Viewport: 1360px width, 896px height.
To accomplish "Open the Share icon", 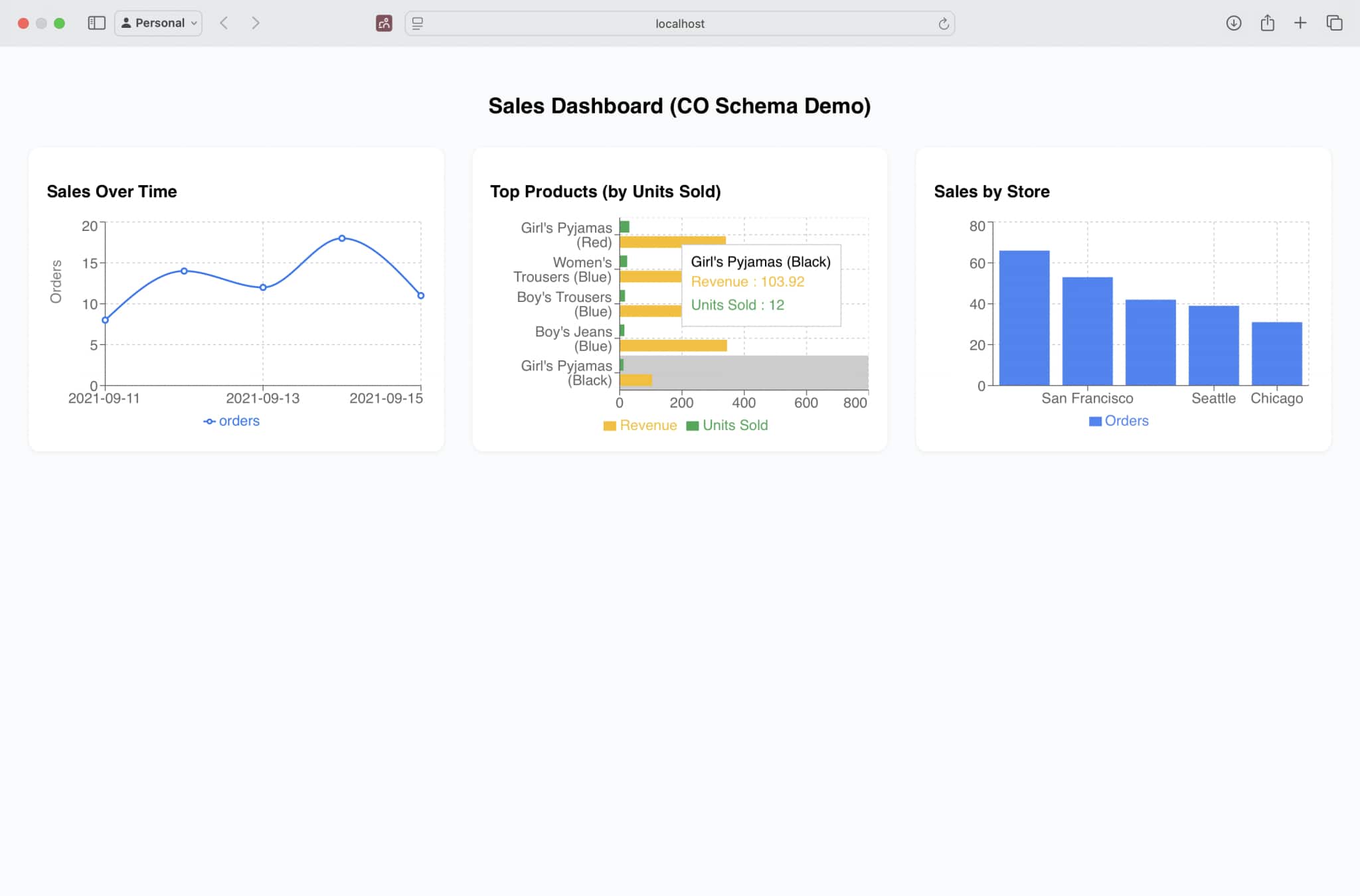I will tap(1267, 23).
